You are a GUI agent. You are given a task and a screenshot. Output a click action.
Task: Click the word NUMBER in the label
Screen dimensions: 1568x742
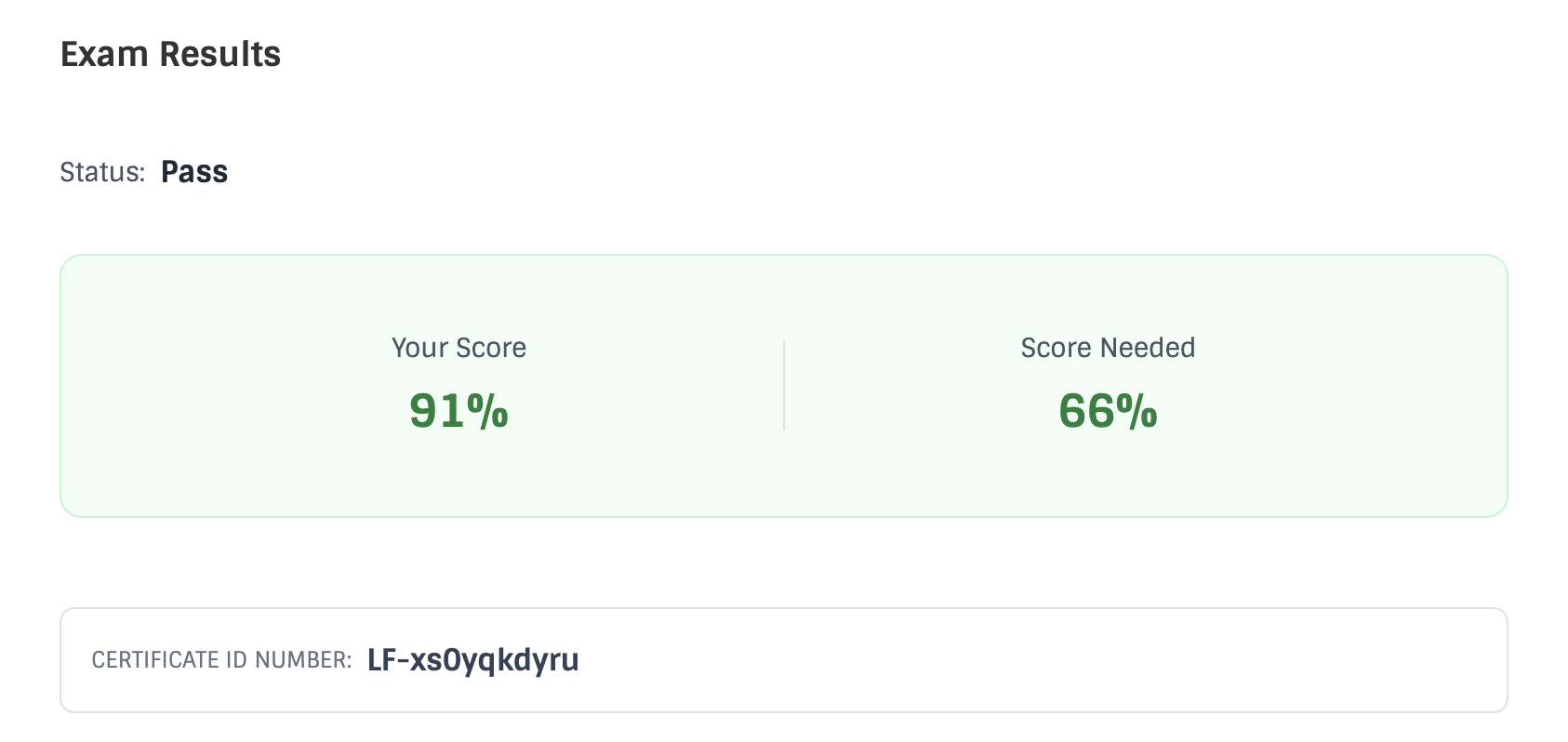click(302, 660)
